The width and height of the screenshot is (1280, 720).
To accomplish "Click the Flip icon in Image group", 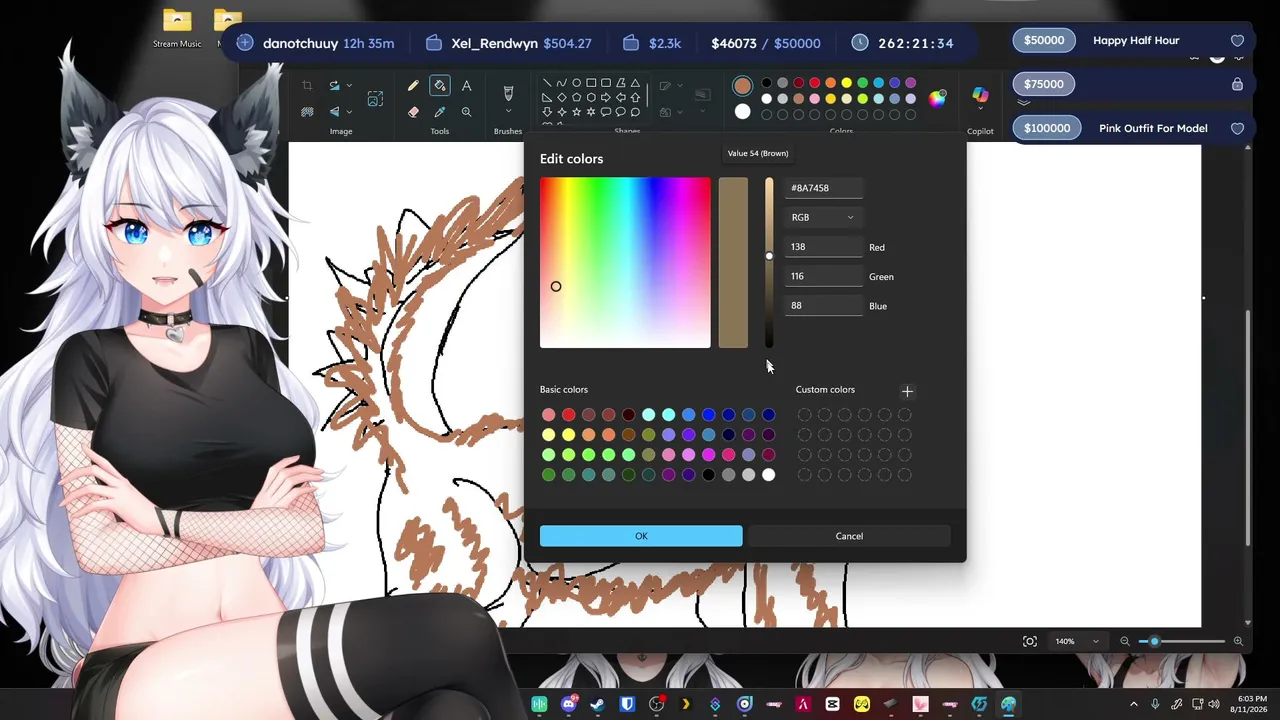I will coord(334,111).
